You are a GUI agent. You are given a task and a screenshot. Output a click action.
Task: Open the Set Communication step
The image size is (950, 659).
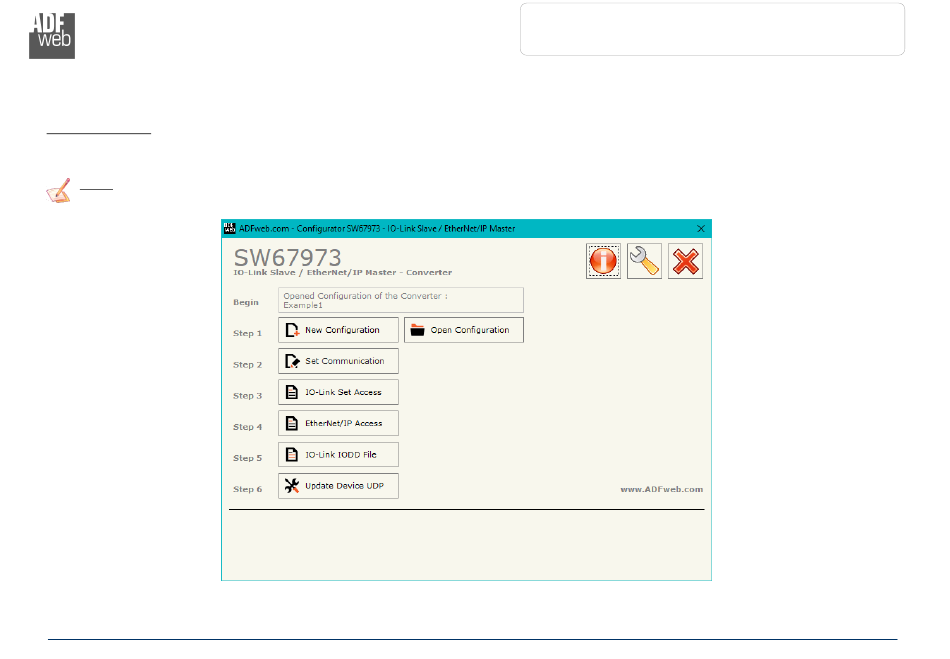(338, 361)
